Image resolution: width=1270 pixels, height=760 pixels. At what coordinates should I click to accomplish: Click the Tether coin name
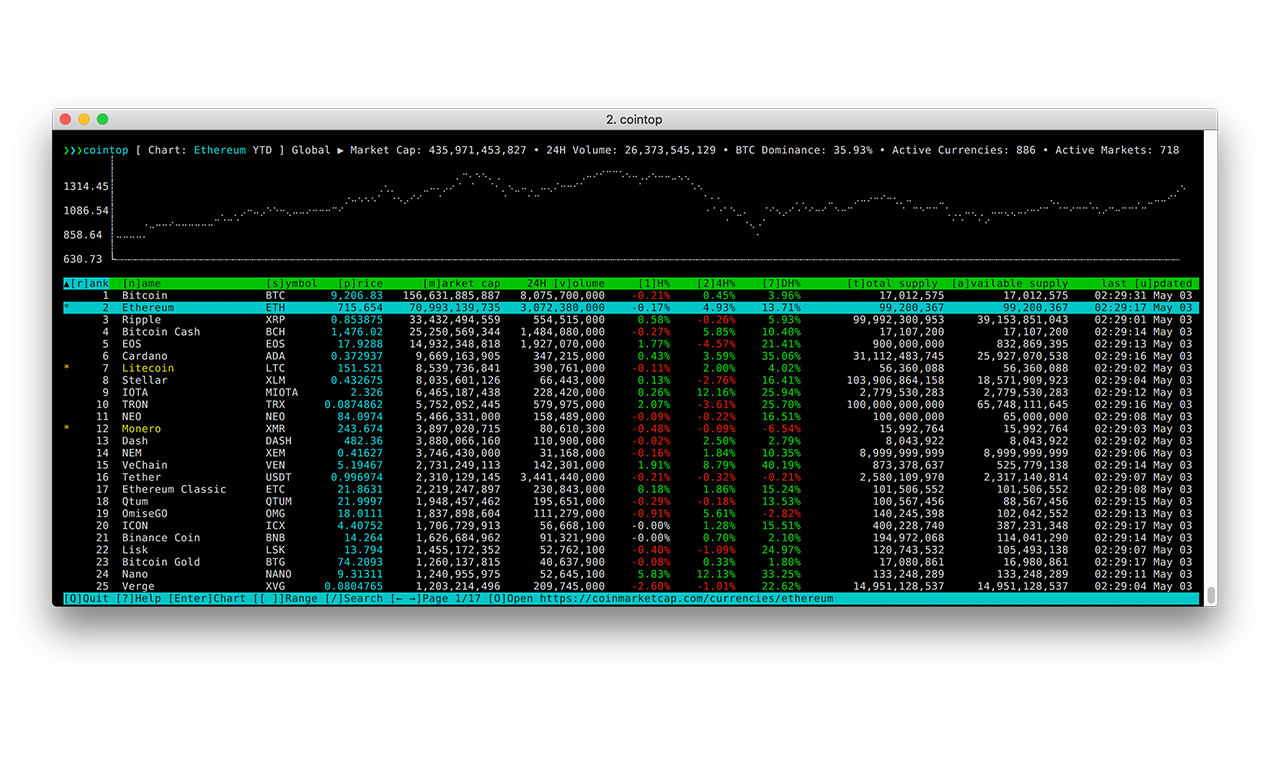(141, 477)
